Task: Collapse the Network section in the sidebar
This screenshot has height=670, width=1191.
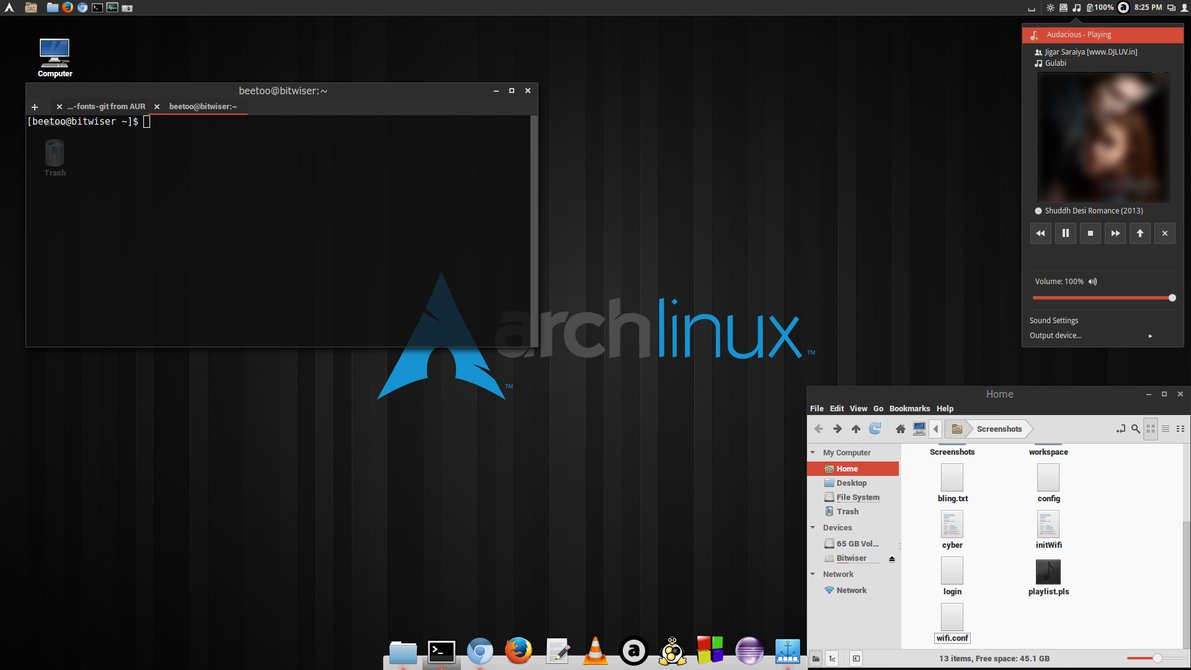Action: tap(813, 574)
